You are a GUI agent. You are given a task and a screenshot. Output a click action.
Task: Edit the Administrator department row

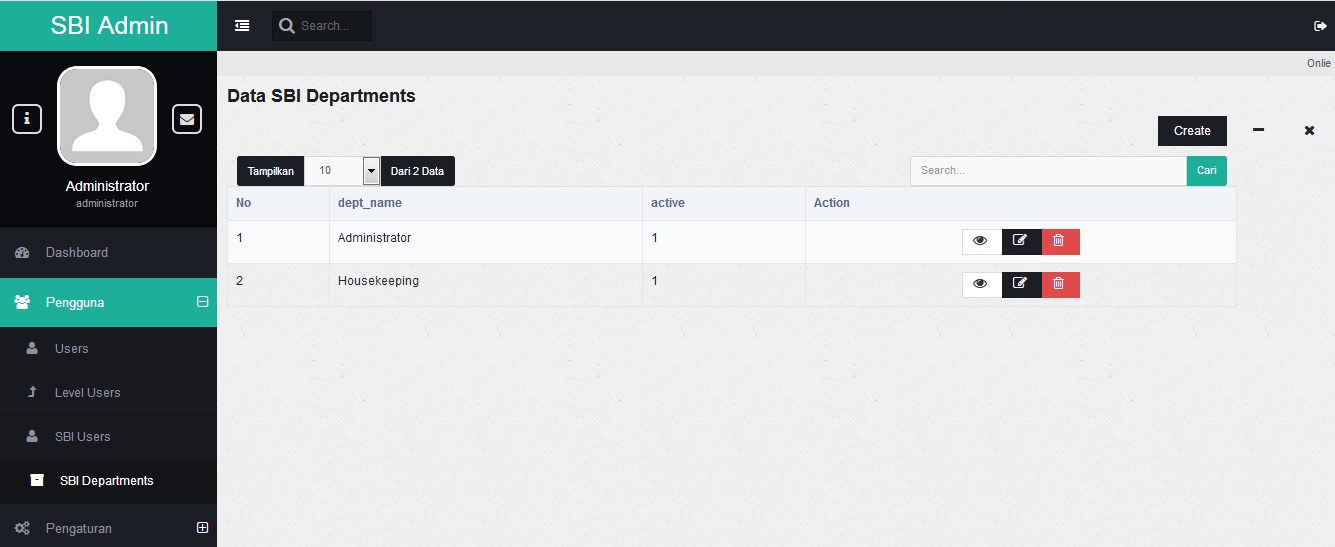pos(1021,242)
